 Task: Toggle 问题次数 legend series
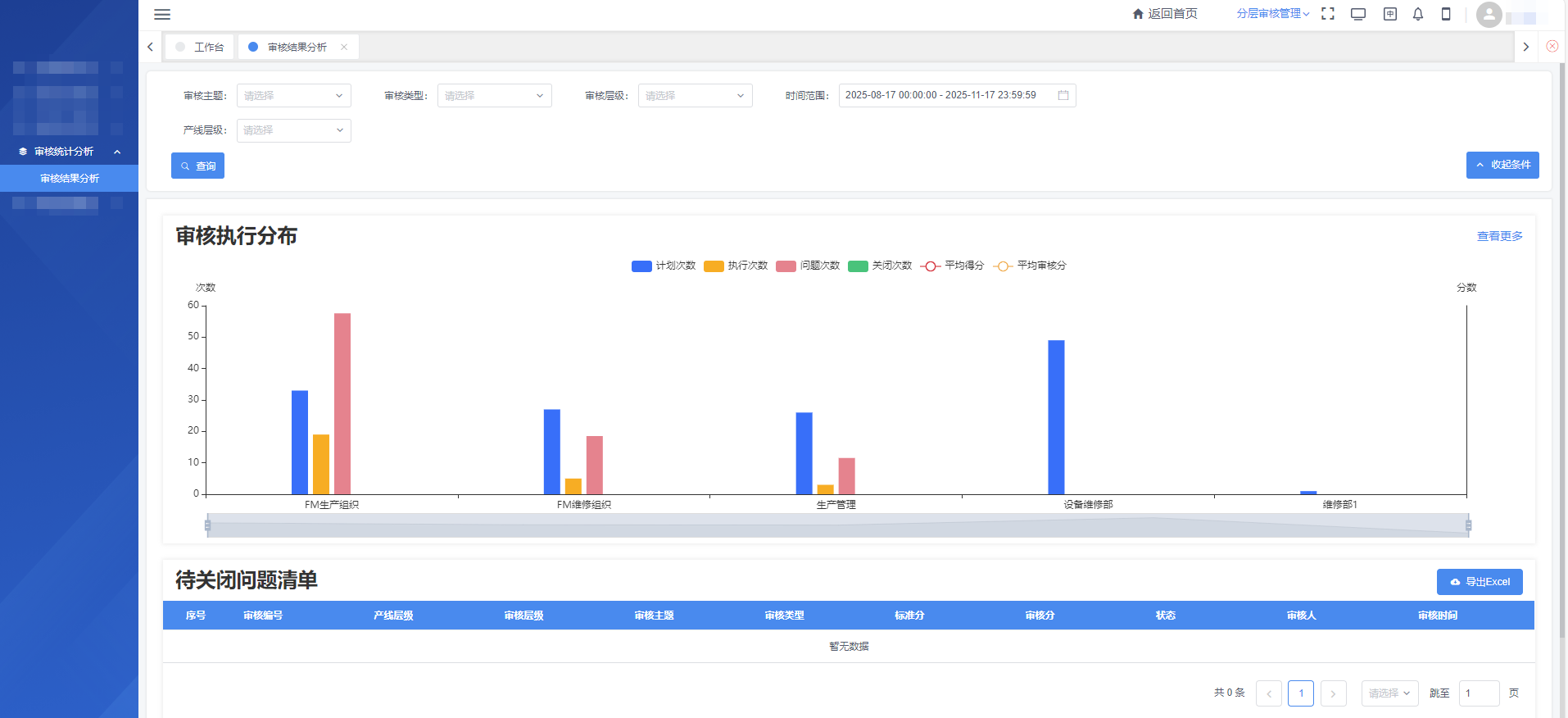click(x=808, y=266)
